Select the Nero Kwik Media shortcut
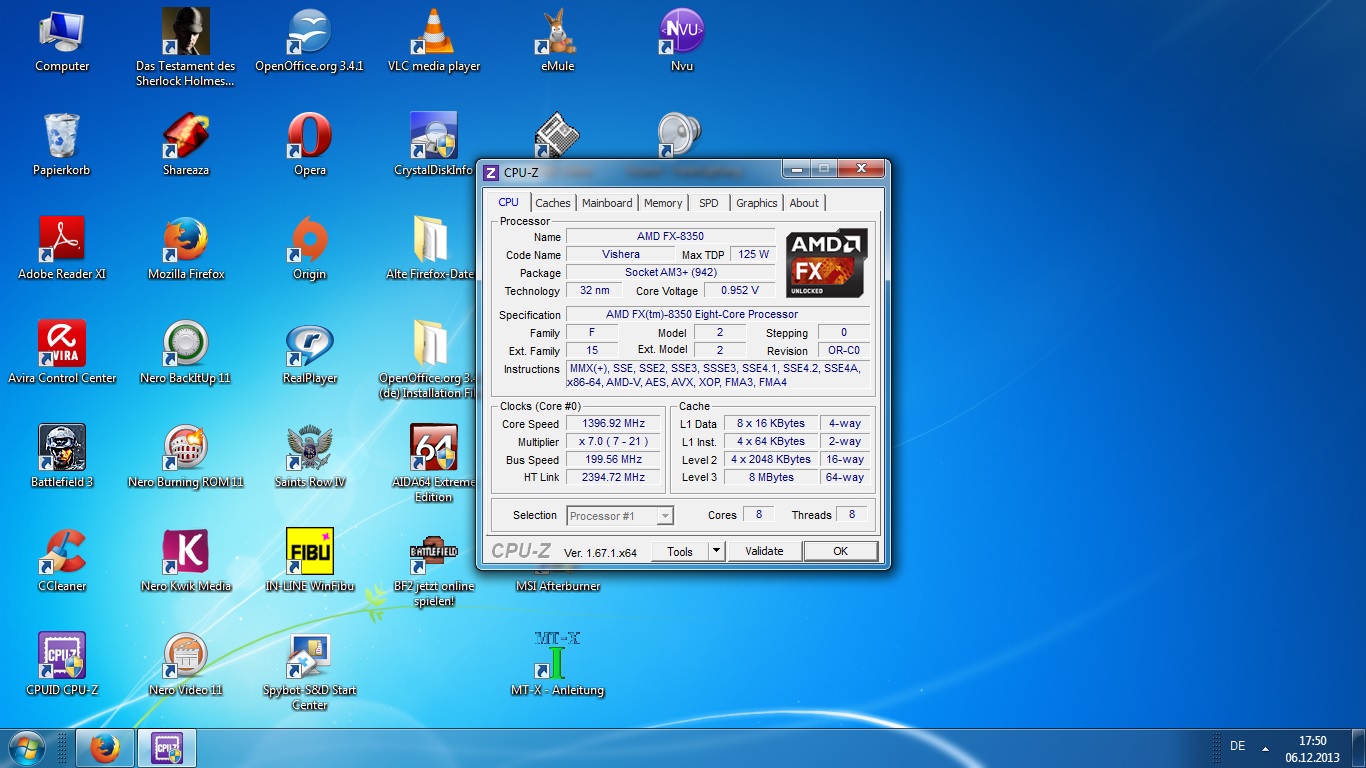Image resolution: width=1366 pixels, height=768 pixels. click(x=186, y=562)
